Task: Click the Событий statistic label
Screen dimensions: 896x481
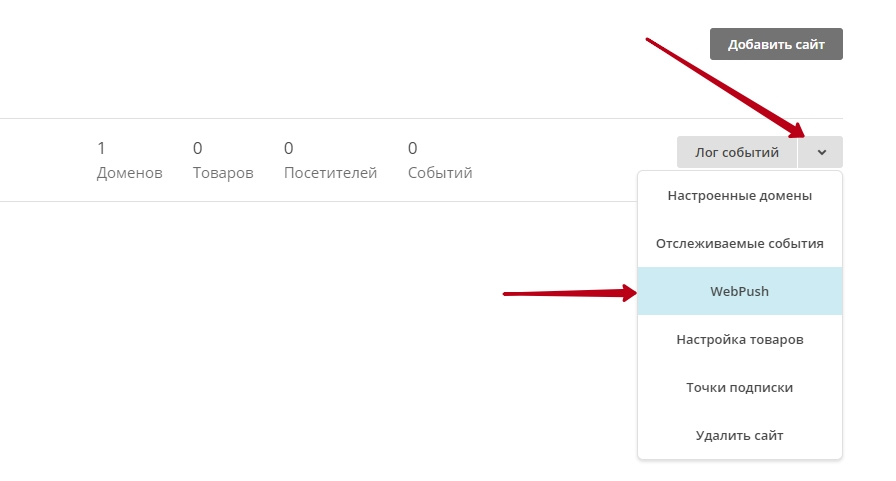Action: (x=440, y=173)
